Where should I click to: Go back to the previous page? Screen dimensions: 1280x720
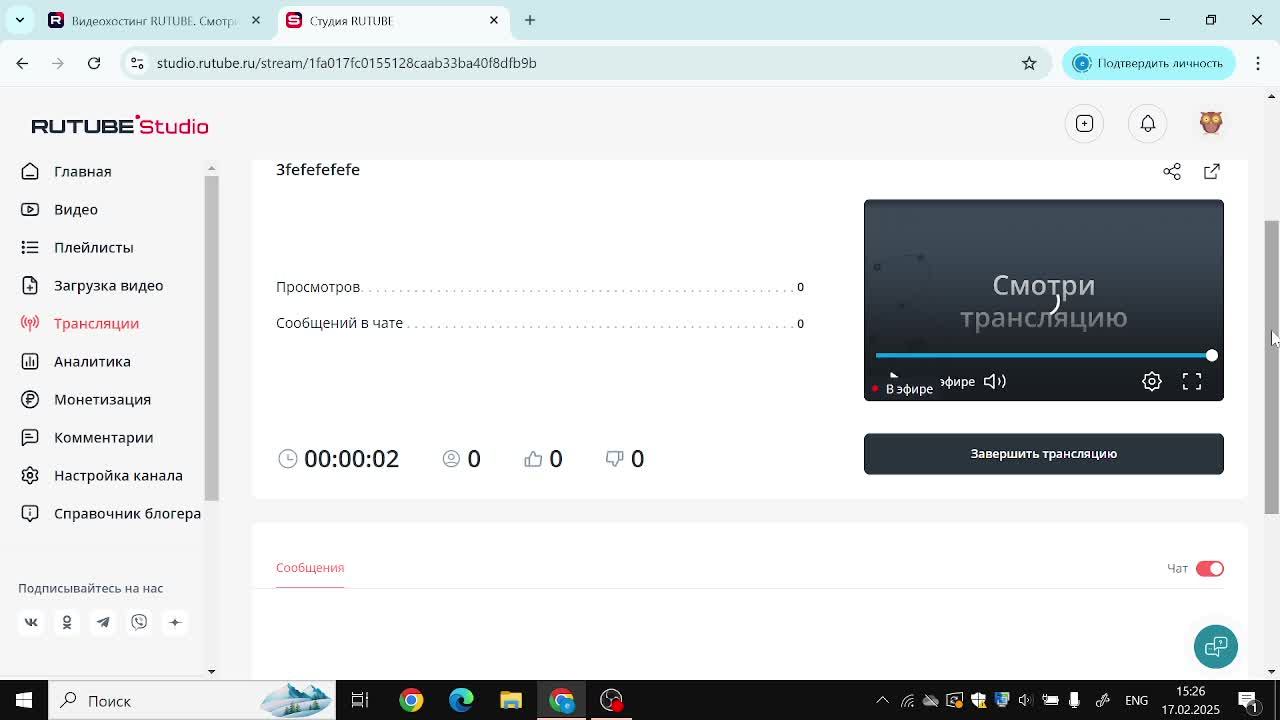22,63
